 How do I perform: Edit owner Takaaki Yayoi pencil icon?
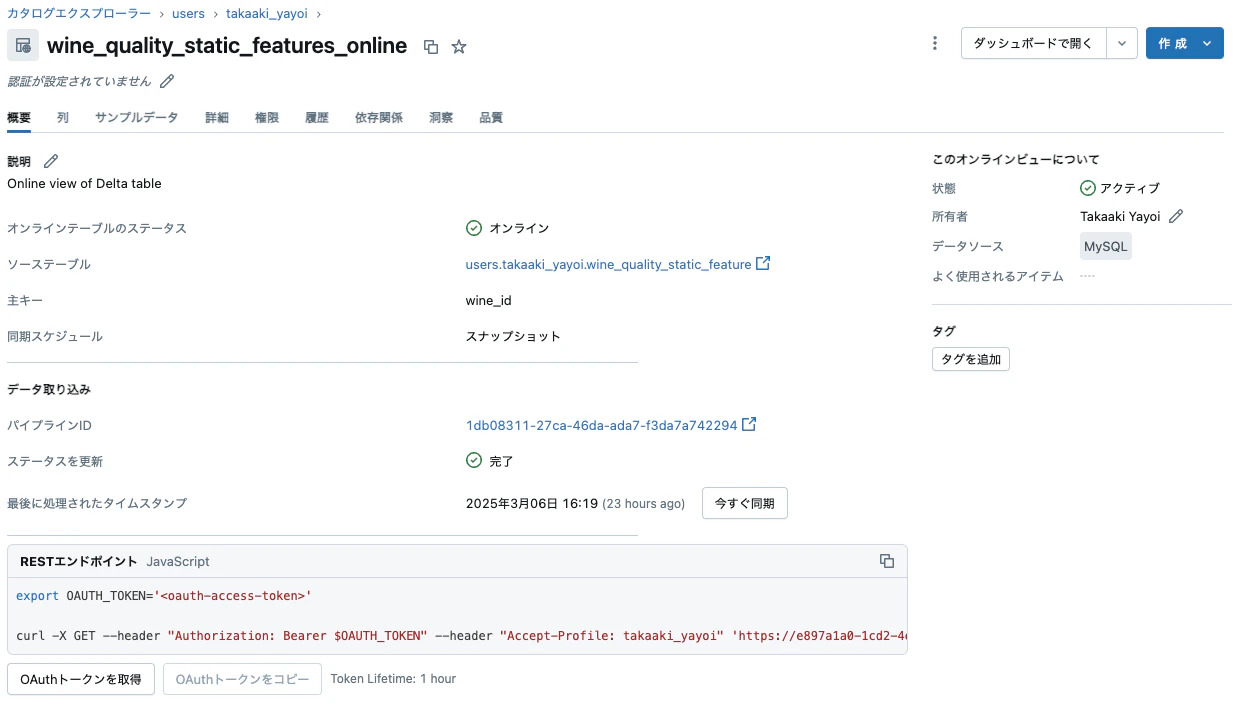coord(1176,216)
